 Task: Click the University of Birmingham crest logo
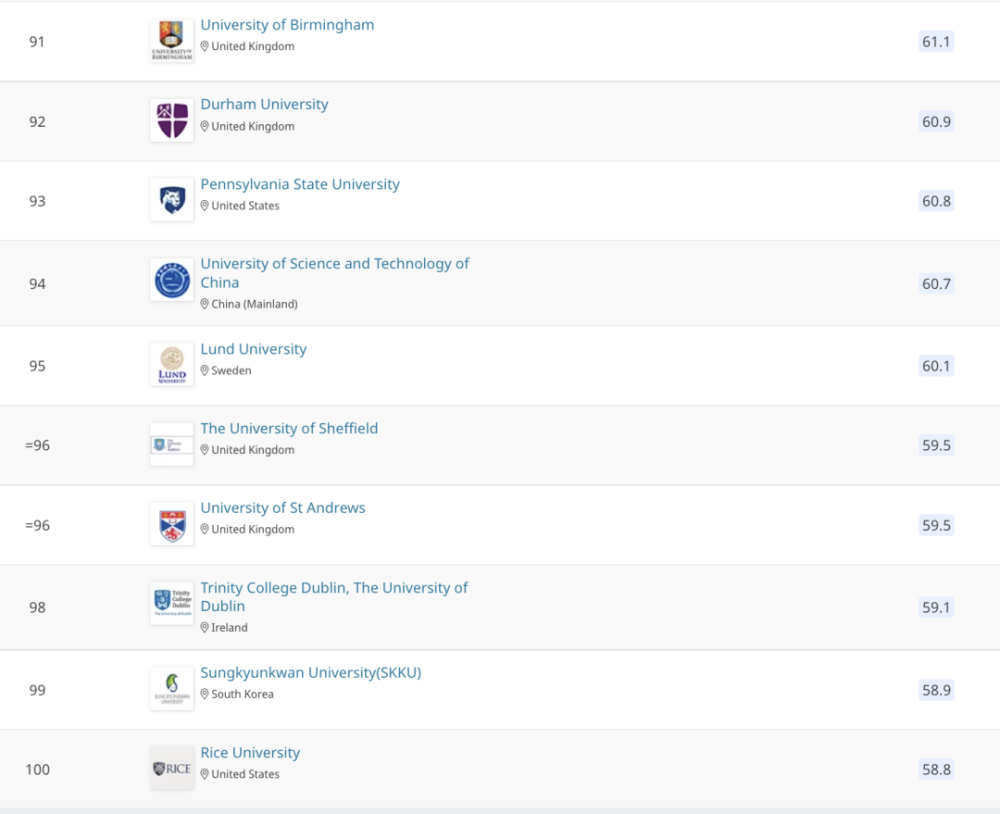point(172,41)
